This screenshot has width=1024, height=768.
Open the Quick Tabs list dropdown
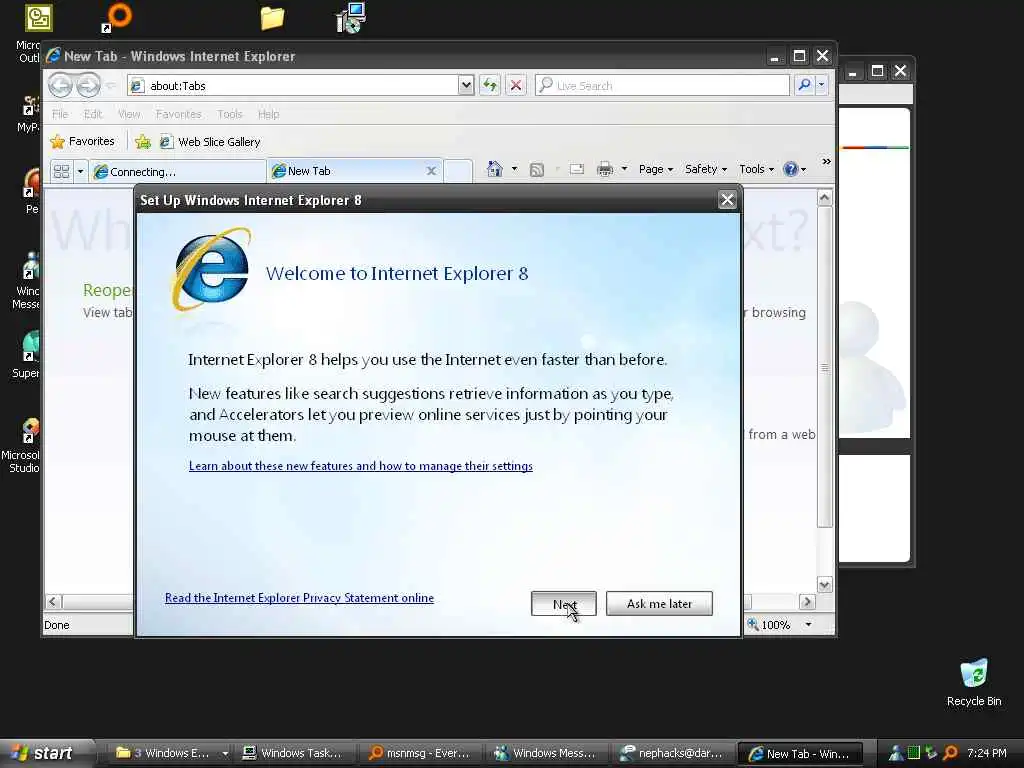(x=80, y=172)
